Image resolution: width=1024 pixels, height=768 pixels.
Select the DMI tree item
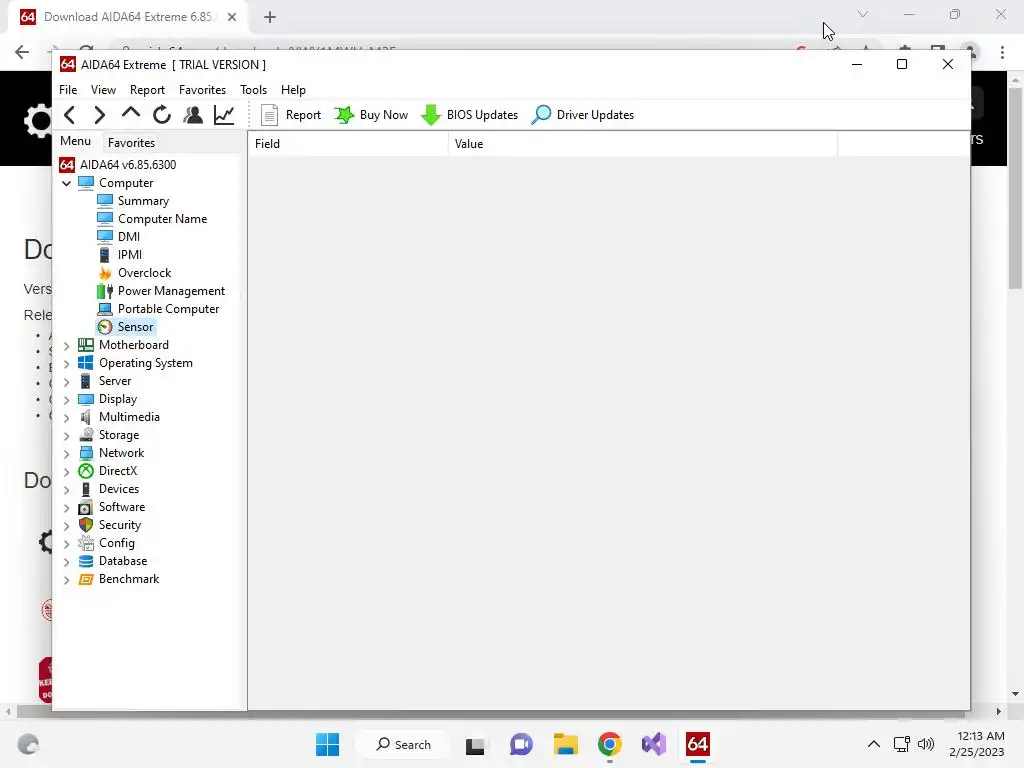[119, 236]
